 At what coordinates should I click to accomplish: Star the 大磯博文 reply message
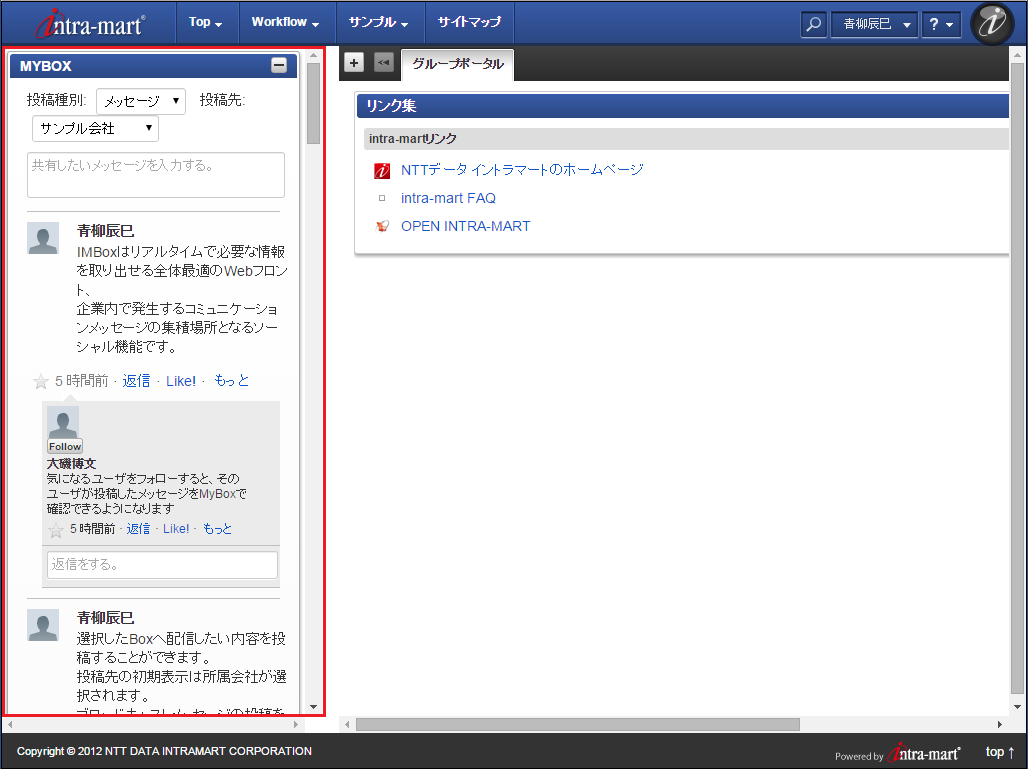point(56,529)
